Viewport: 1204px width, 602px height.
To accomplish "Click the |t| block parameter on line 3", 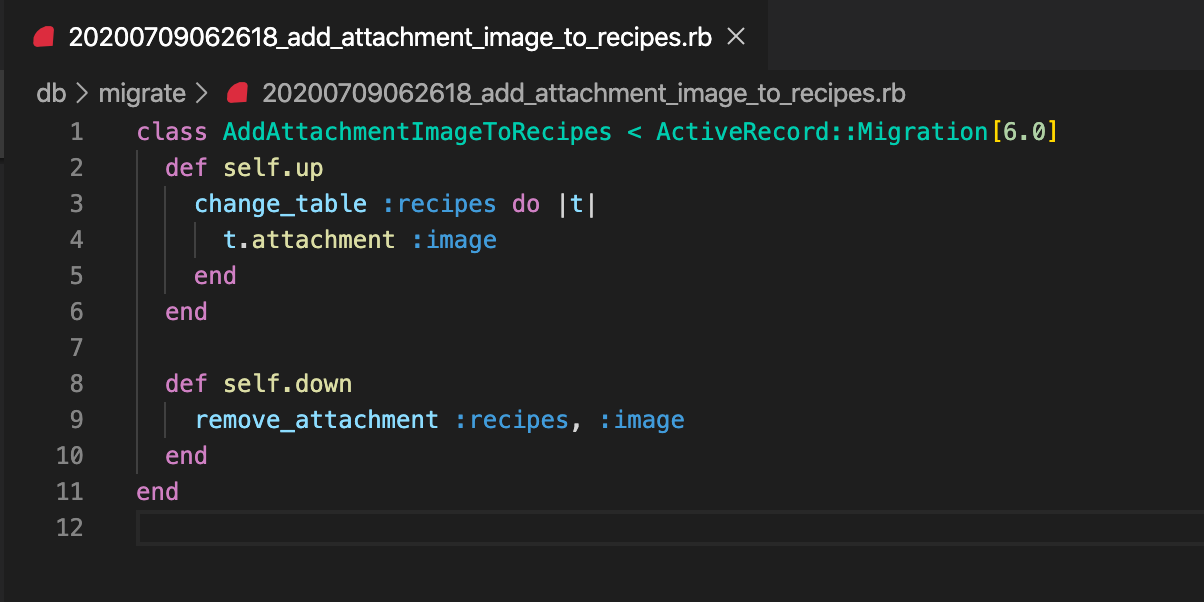I will coord(577,204).
